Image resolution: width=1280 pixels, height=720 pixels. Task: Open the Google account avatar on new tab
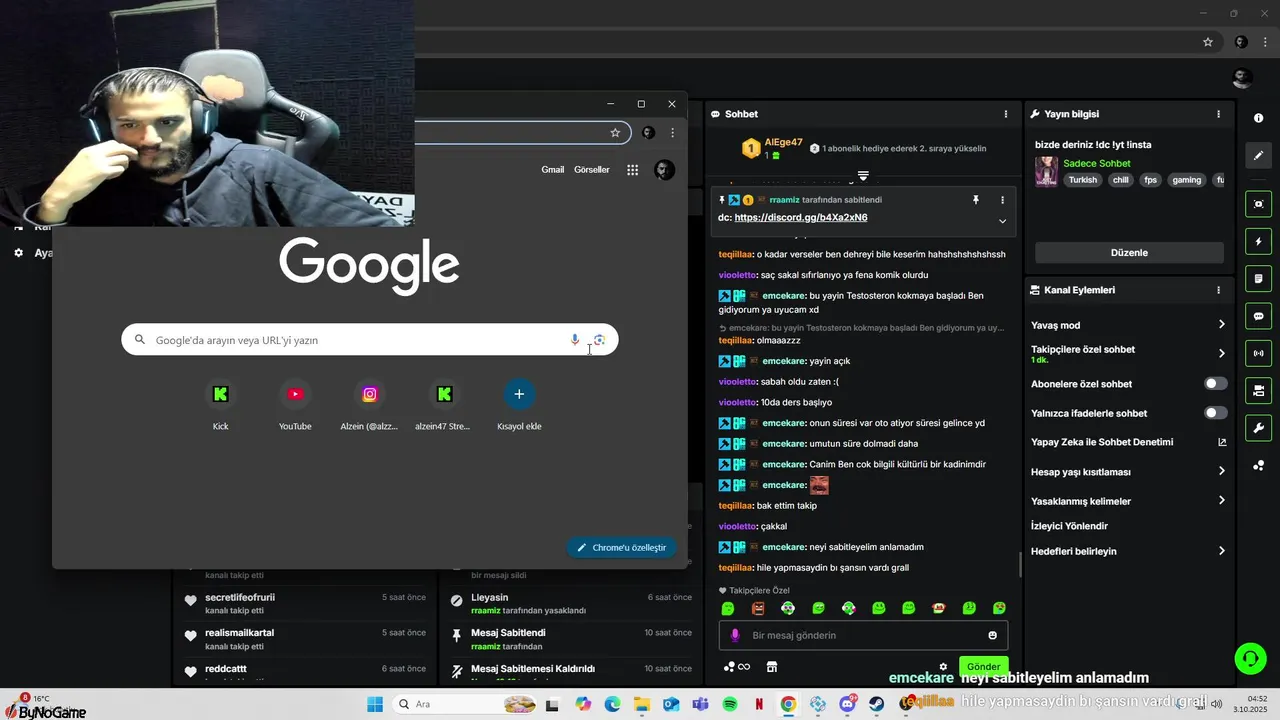point(664,170)
